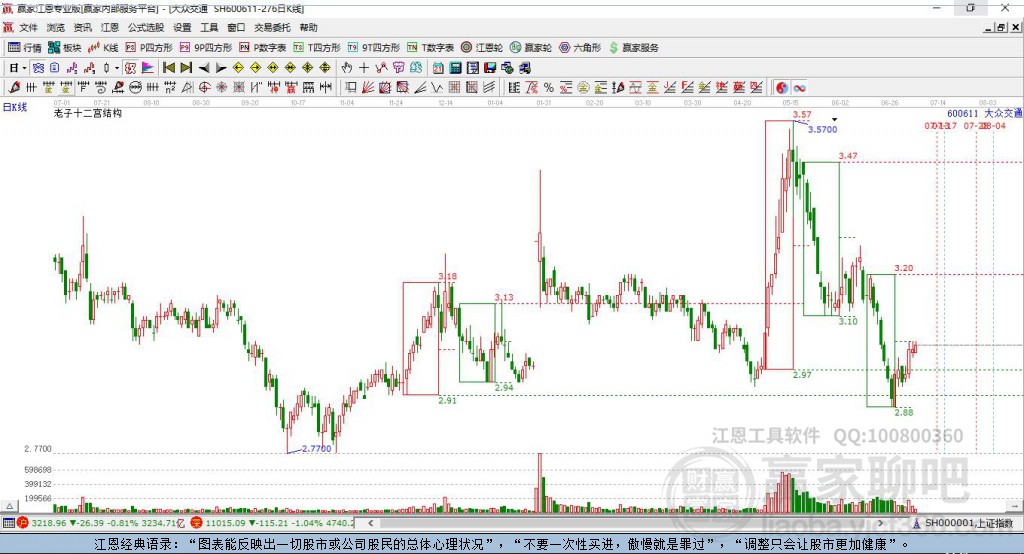Open the 公式选股 menu

pyautogui.click(x=146, y=27)
